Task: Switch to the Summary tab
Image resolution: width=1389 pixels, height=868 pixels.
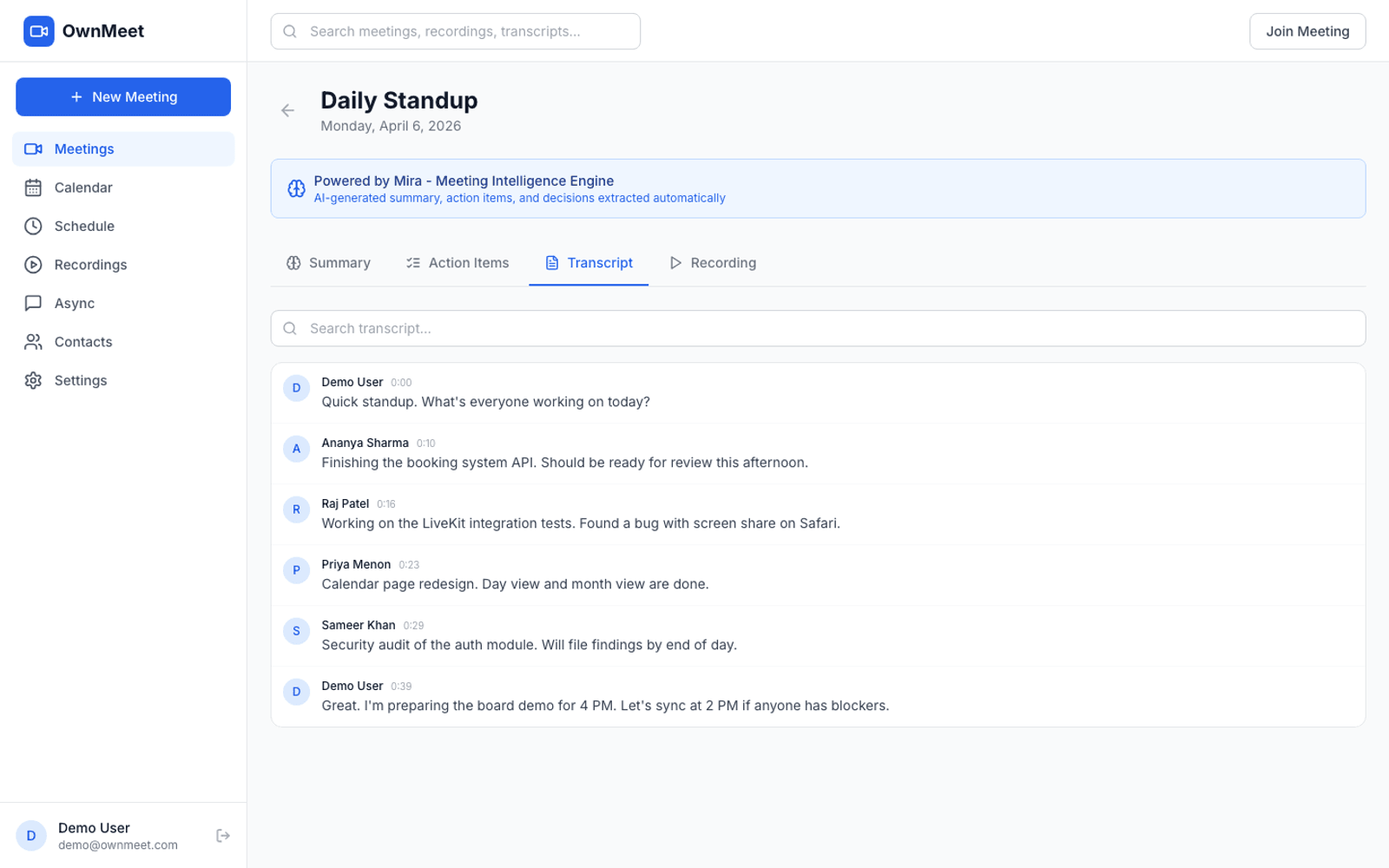Action: tap(328, 263)
